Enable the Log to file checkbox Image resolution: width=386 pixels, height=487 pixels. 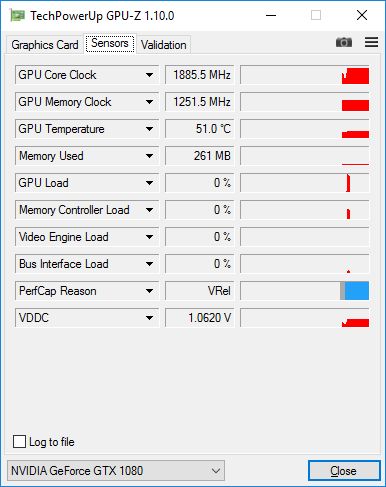[x=19, y=442]
